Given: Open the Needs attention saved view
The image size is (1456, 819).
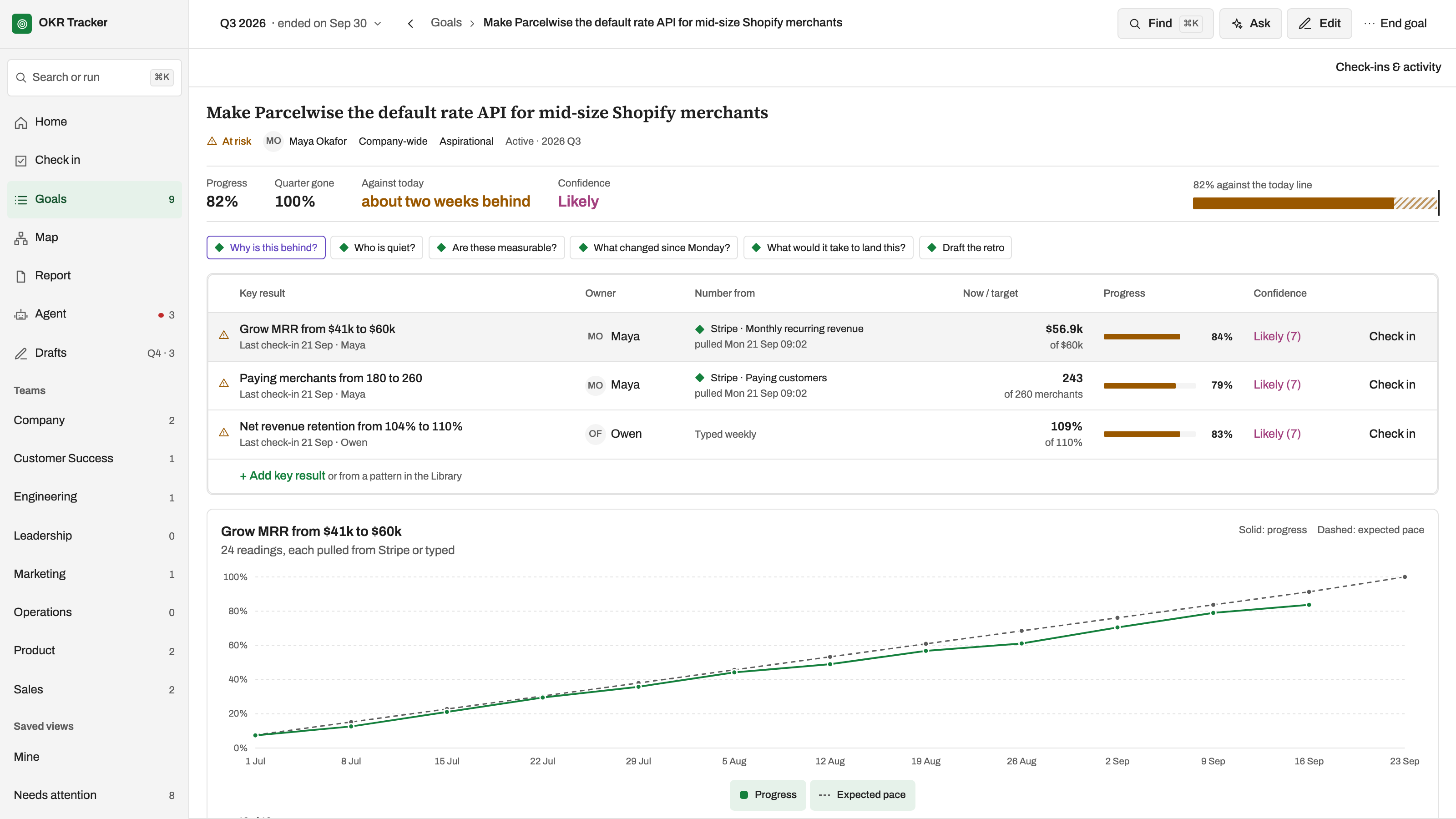Looking at the screenshot, I should (94, 795).
